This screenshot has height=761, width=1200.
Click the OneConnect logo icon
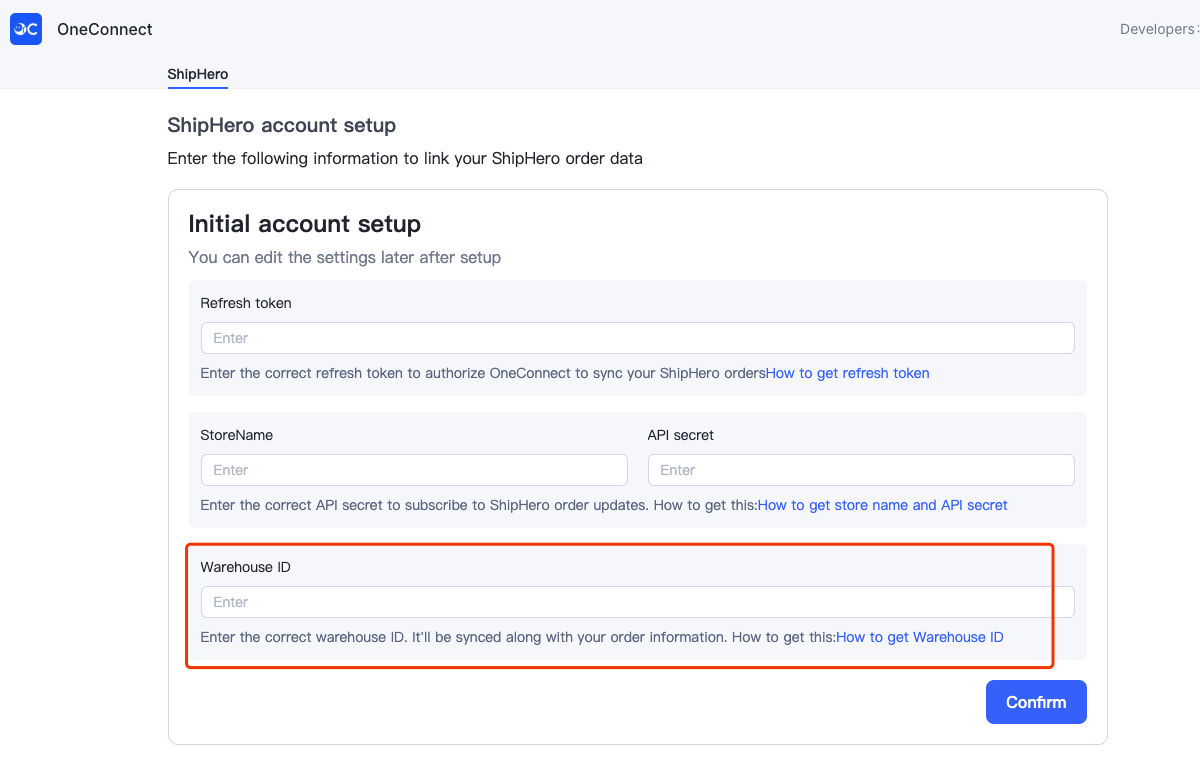[x=26, y=29]
